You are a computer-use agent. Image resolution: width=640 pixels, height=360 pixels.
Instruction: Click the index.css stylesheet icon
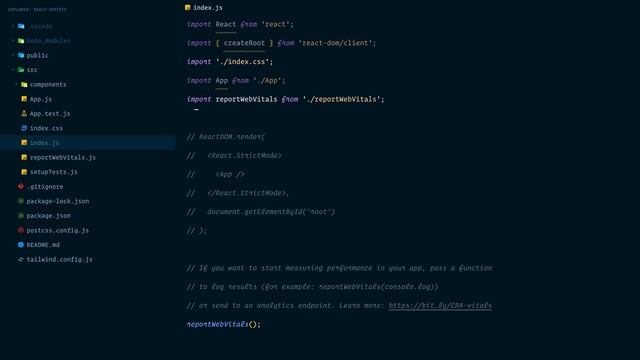(x=24, y=128)
